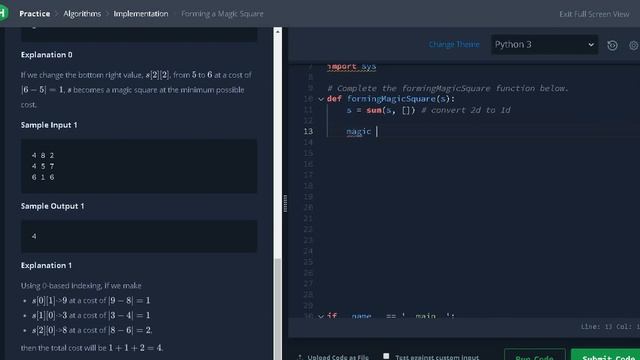The width and height of the screenshot is (640, 360).
Task: Select Forming a Magic Square breadcrumb
Action: click(222, 13)
